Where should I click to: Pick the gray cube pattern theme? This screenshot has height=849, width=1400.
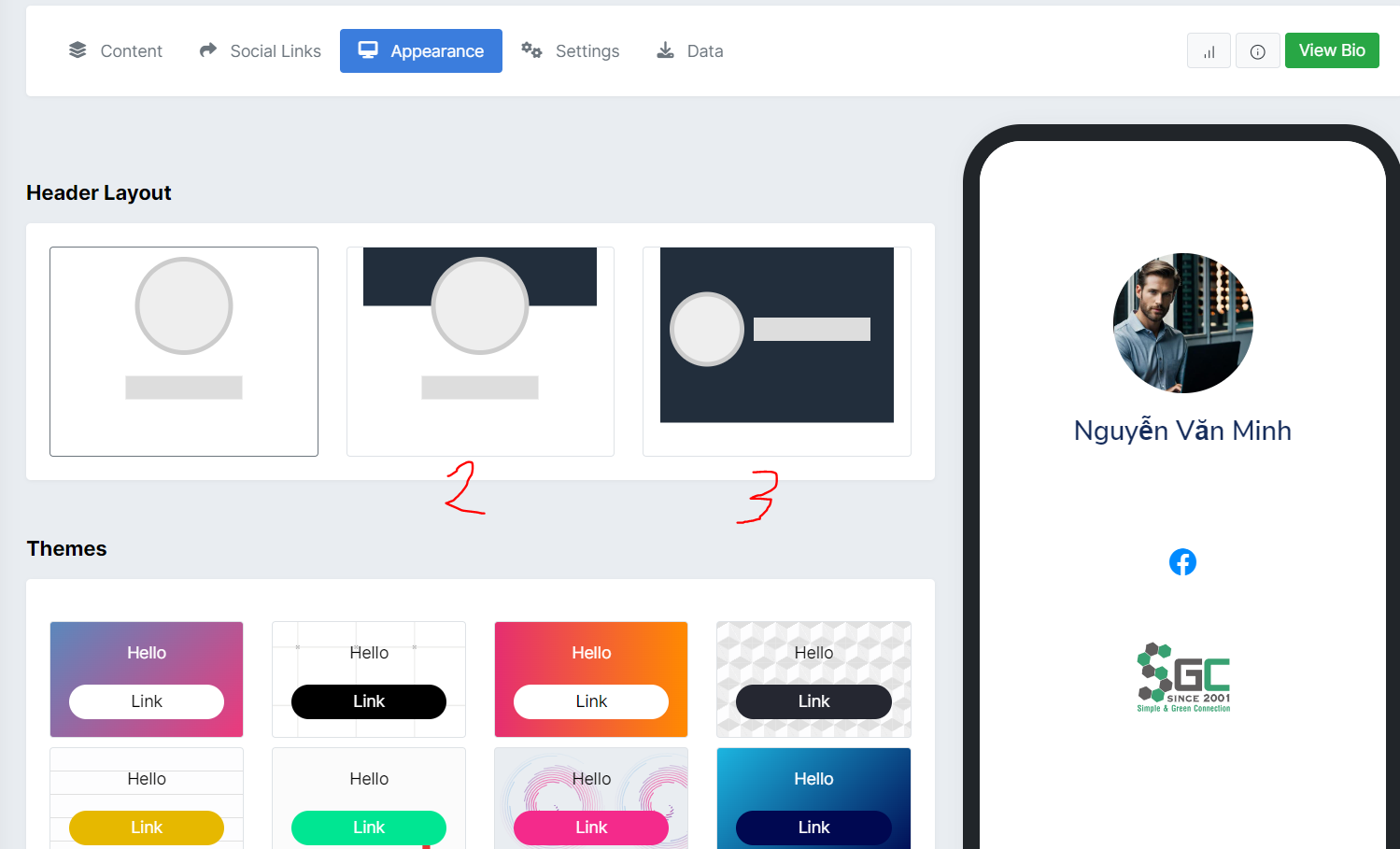tap(813, 679)
